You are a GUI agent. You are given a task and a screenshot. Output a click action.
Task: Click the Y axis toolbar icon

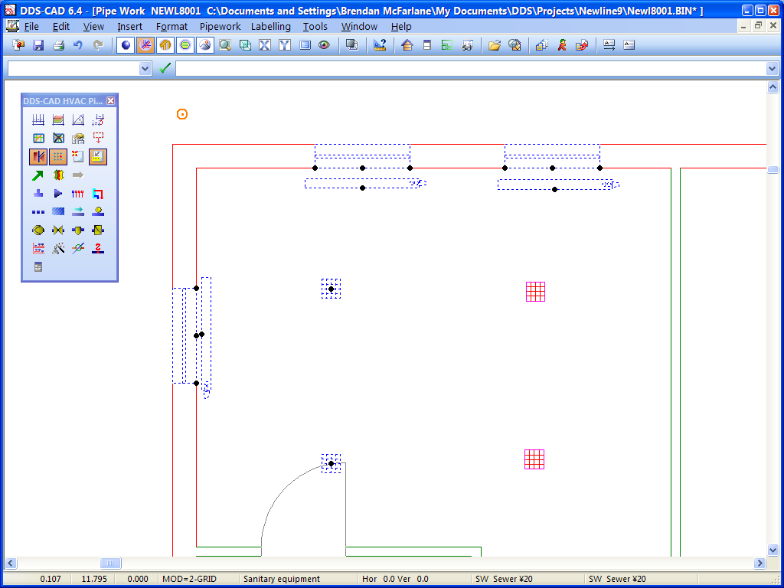coord(284,46)
